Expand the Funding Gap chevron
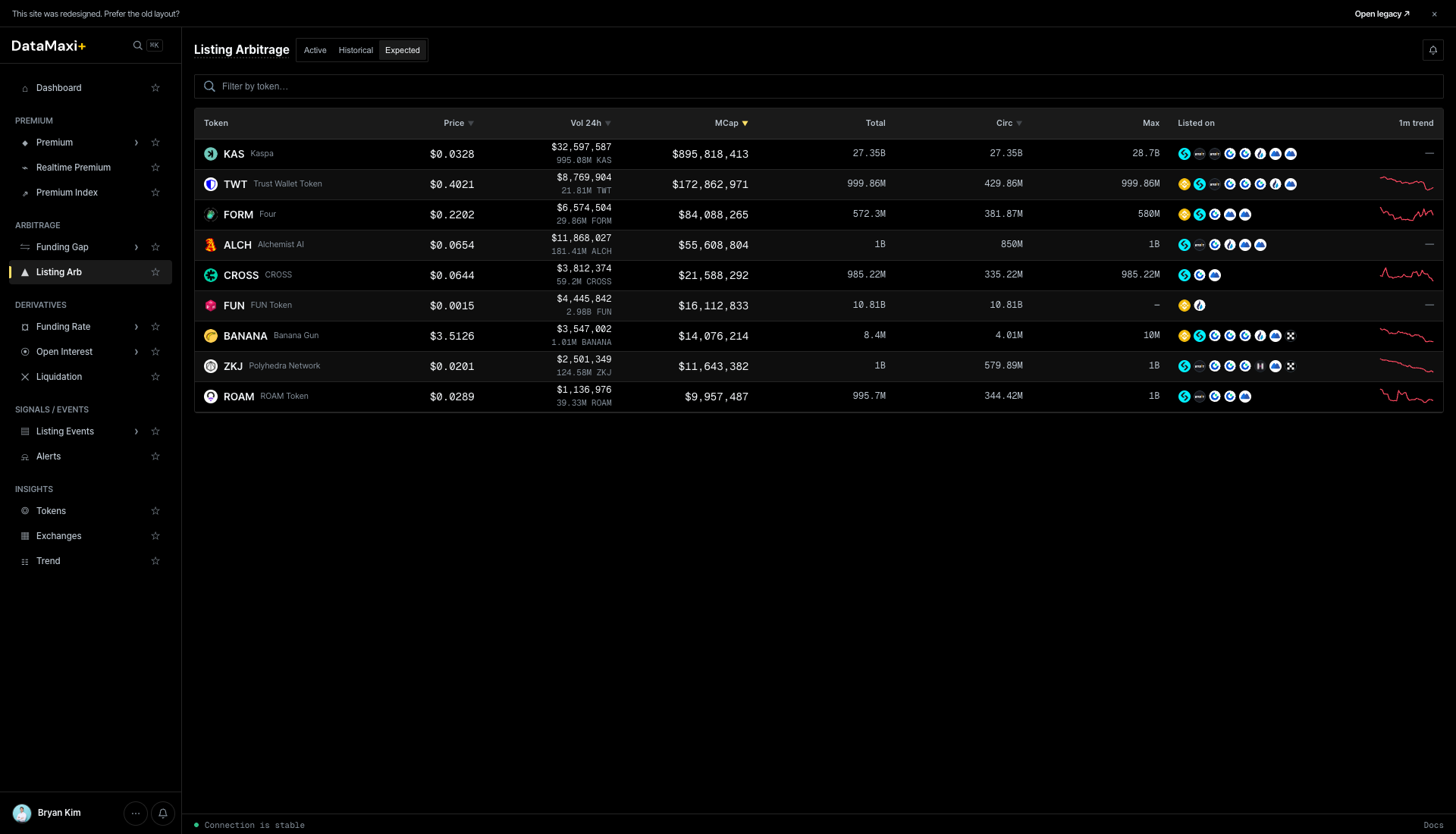 [x=136, y=247]
